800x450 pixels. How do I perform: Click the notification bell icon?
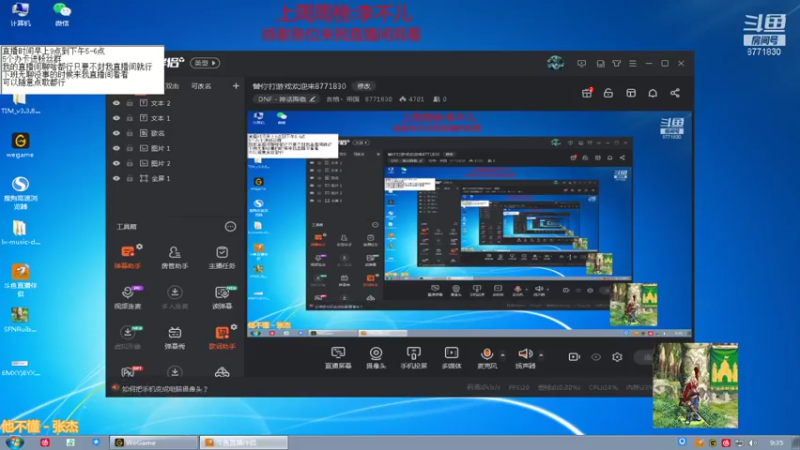[x=653, y=93]
